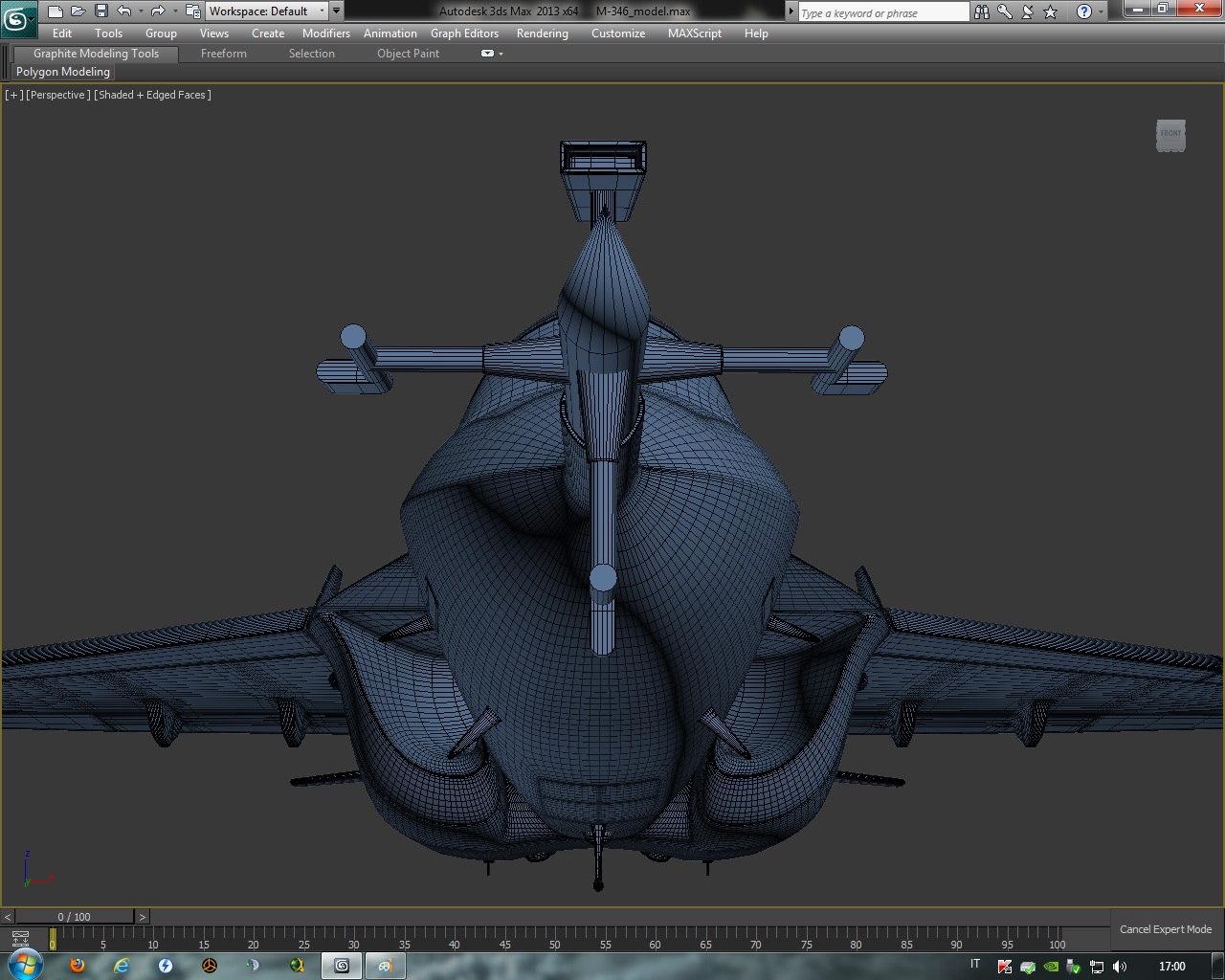Open Subscription Center key icon
Viewport: 1225px width, 980px height.
click(1005, 12)
